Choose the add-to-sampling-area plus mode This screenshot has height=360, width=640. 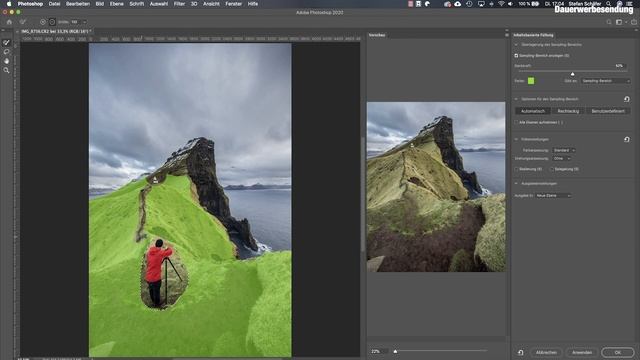pos(43,22)
